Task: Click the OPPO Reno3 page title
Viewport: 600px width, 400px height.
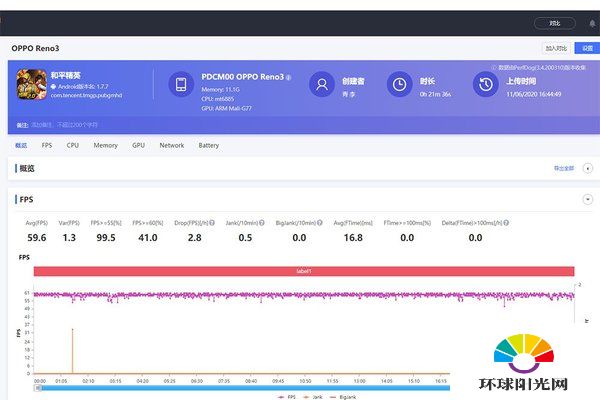Action: click(x=35, y=48)
